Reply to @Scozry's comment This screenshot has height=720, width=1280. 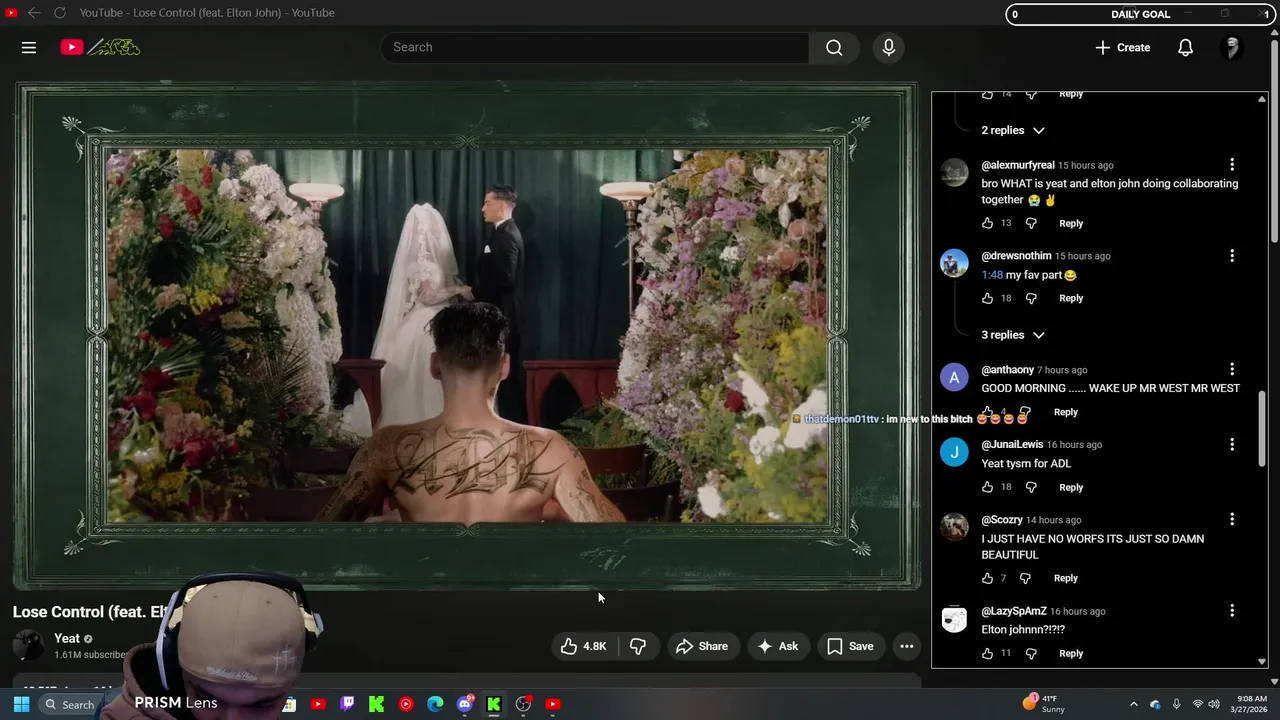point(1066,578)
